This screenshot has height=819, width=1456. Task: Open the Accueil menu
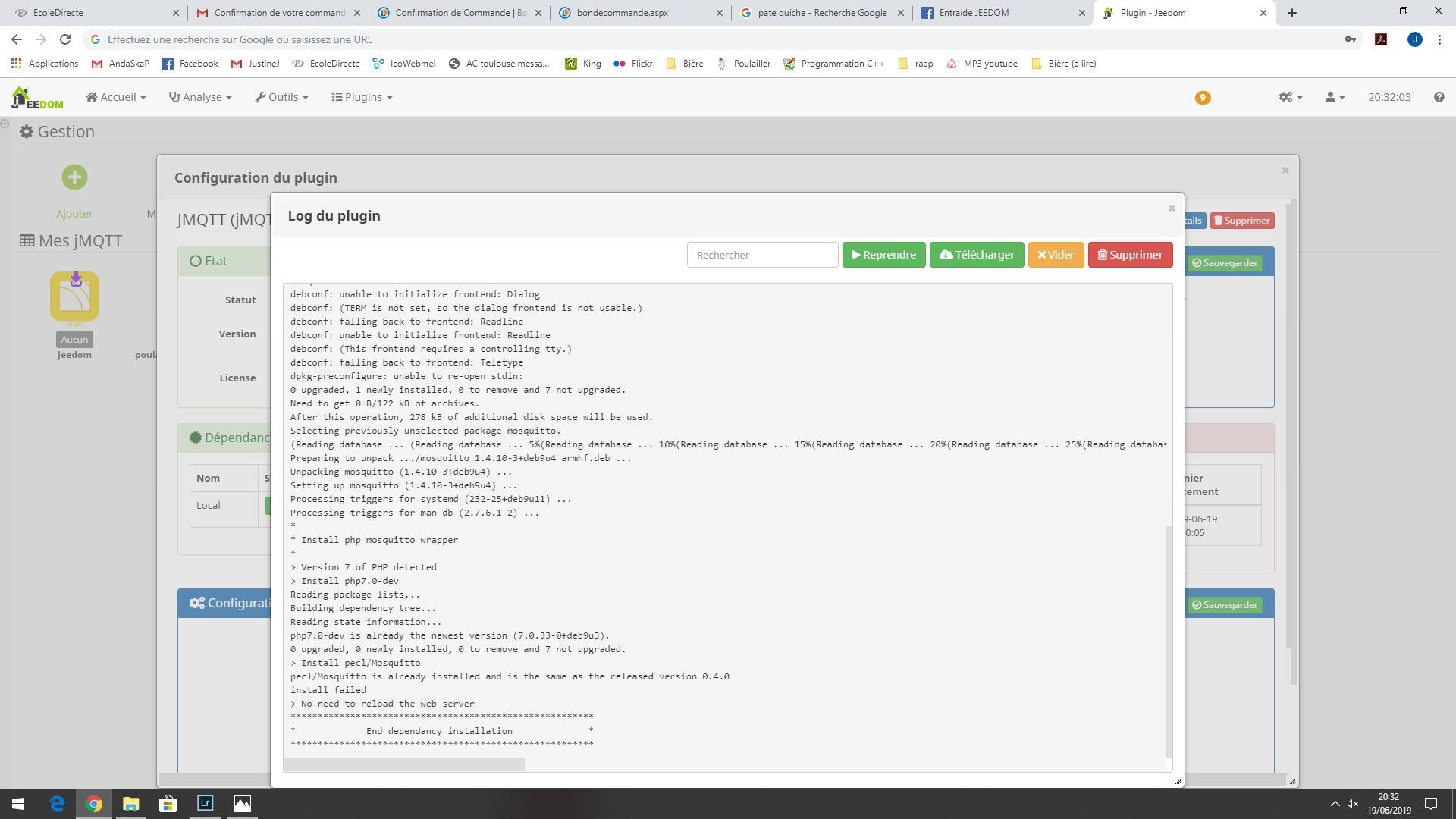[x=115, y=97]
